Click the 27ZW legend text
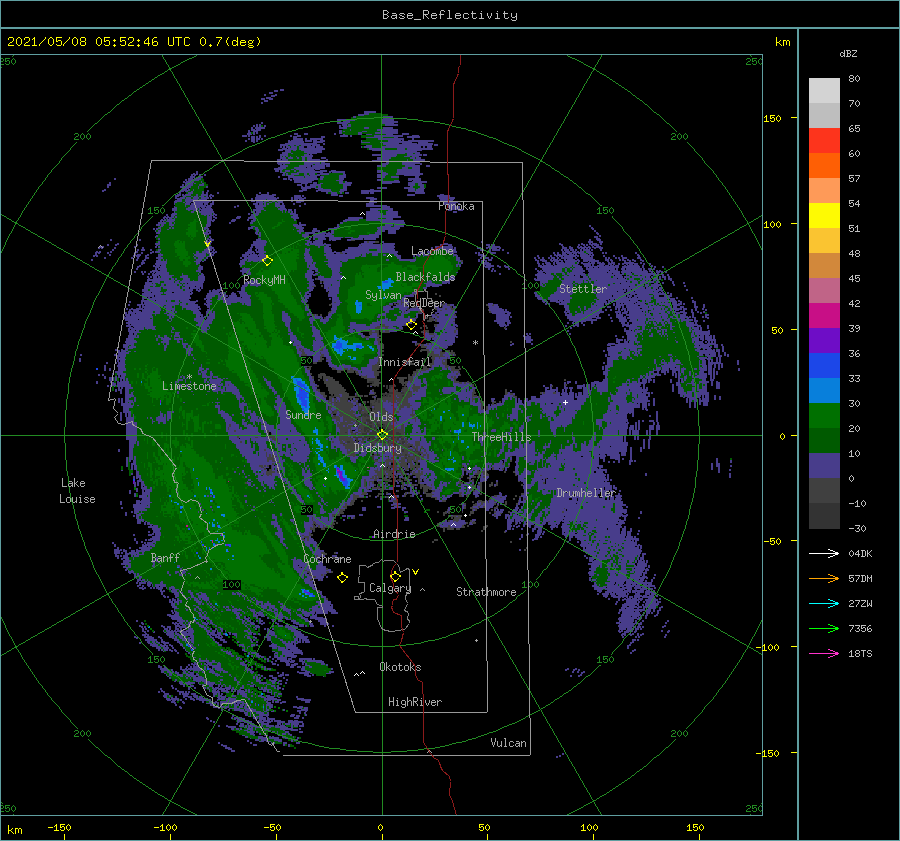Screen dimensions: 900x841 pyautogui.click(x=860, y=603)
